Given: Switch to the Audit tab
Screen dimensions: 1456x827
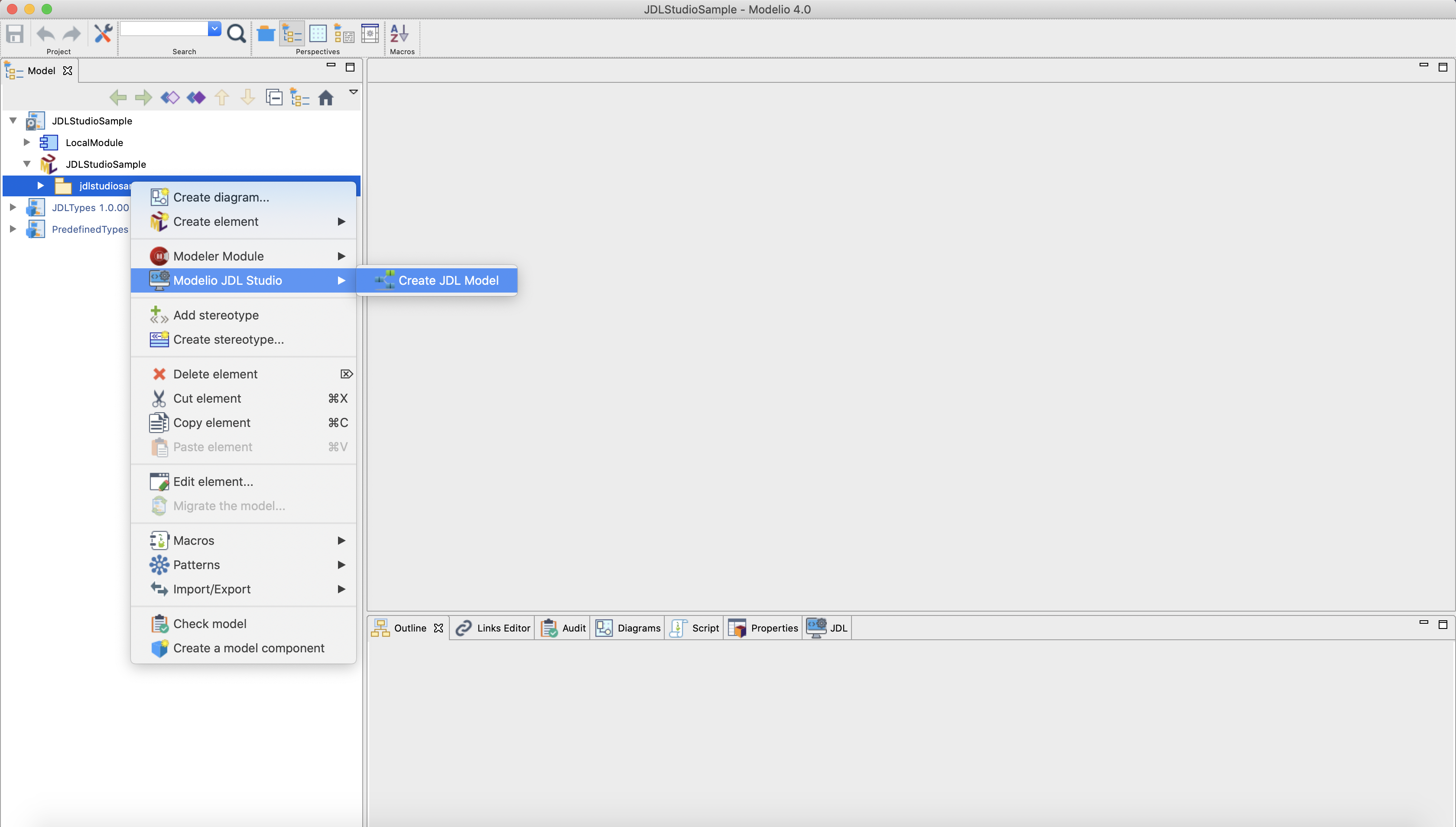Looking at the screenshot, I should [x=563, y=628].
